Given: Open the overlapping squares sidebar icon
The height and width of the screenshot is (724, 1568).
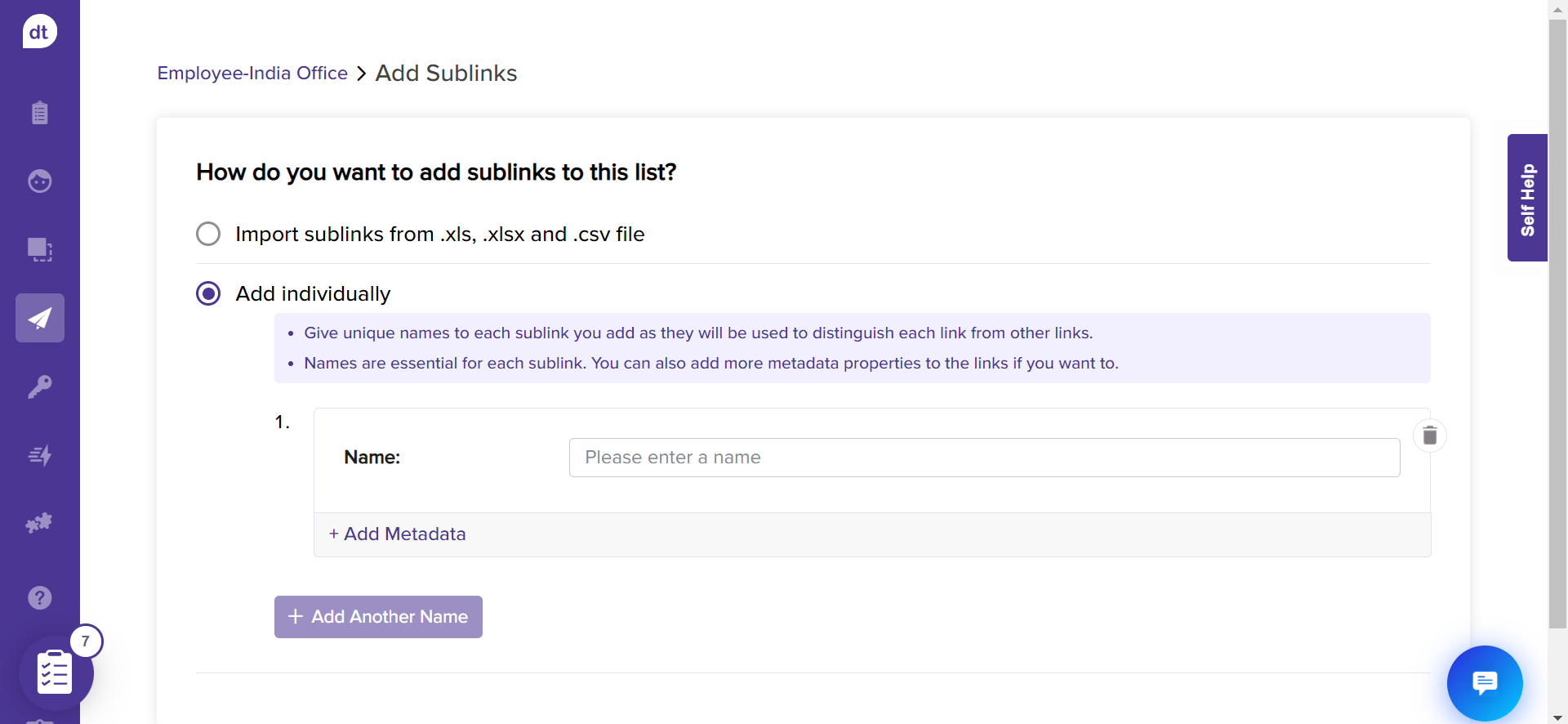Looking at the screenshot, I should 39,249.
